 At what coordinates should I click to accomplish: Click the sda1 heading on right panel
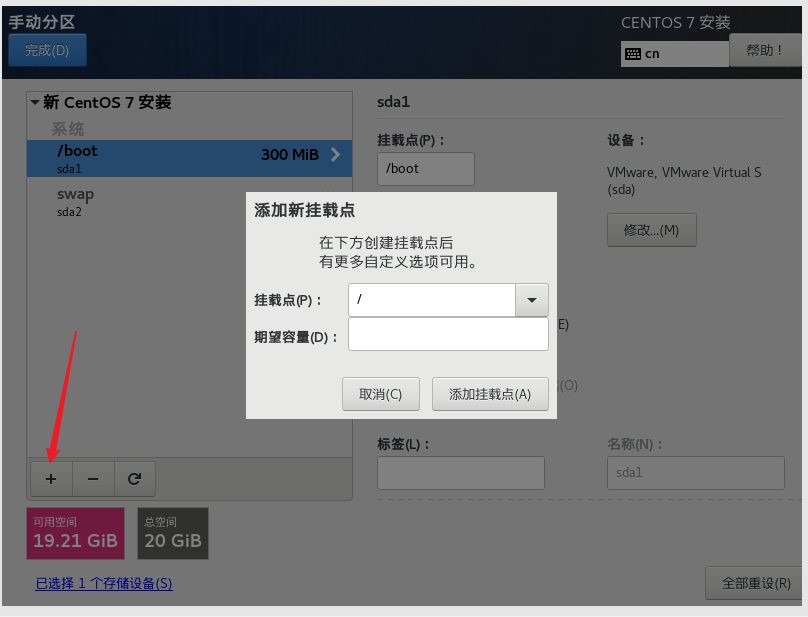click(x=393, y=102)
